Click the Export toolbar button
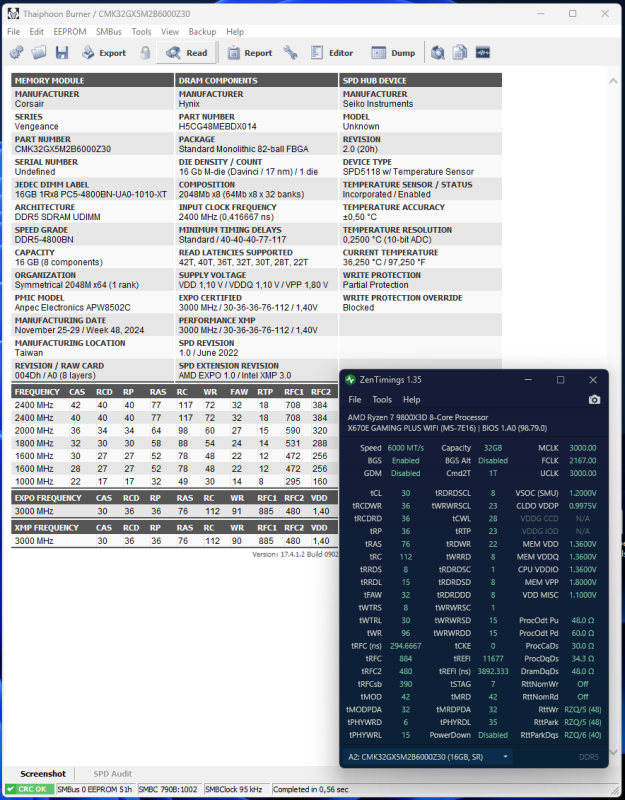The height and width of the screenshot is (800, 625). point(104,53)
